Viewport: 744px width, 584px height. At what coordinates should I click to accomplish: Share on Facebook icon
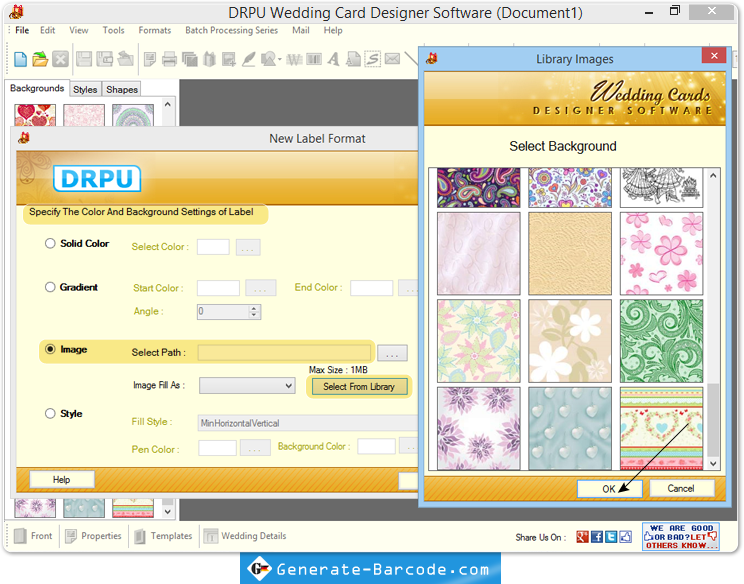(597, 537)
